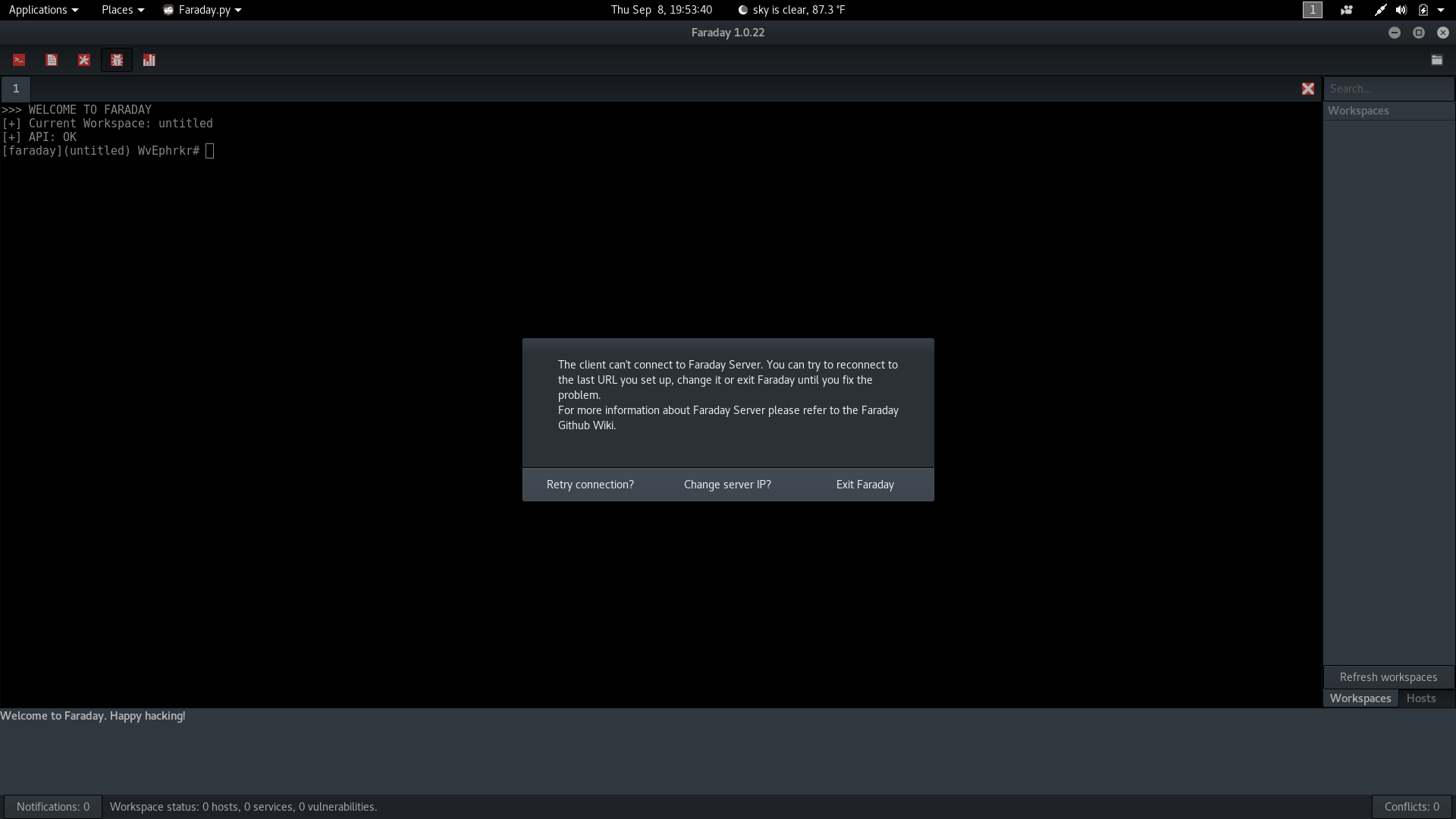Open a new terminal from the toolbar icon
The height and width of the screenshot is (819, 1456).
point(19,60)
